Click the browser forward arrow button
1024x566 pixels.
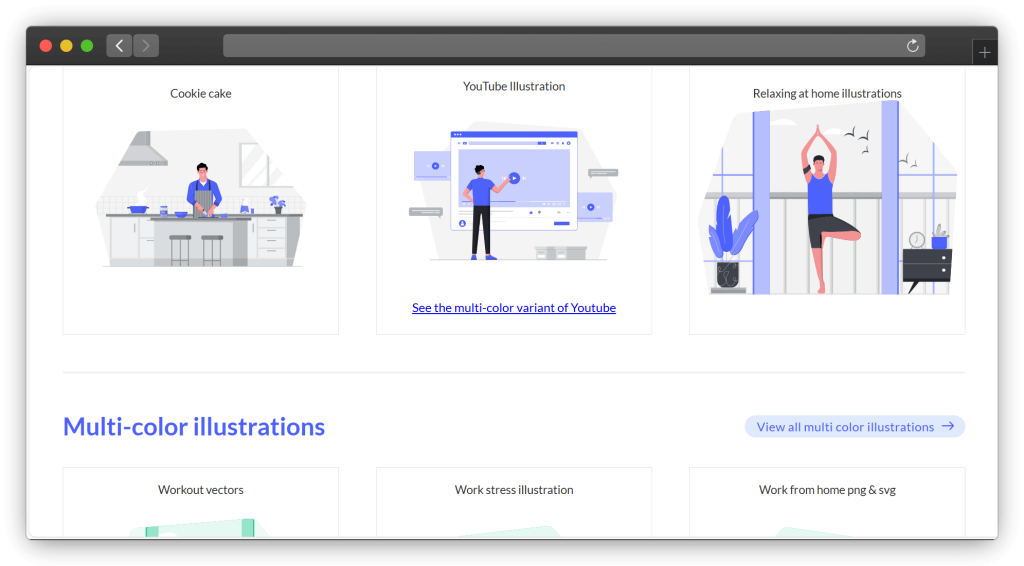(x=146, y=46)
